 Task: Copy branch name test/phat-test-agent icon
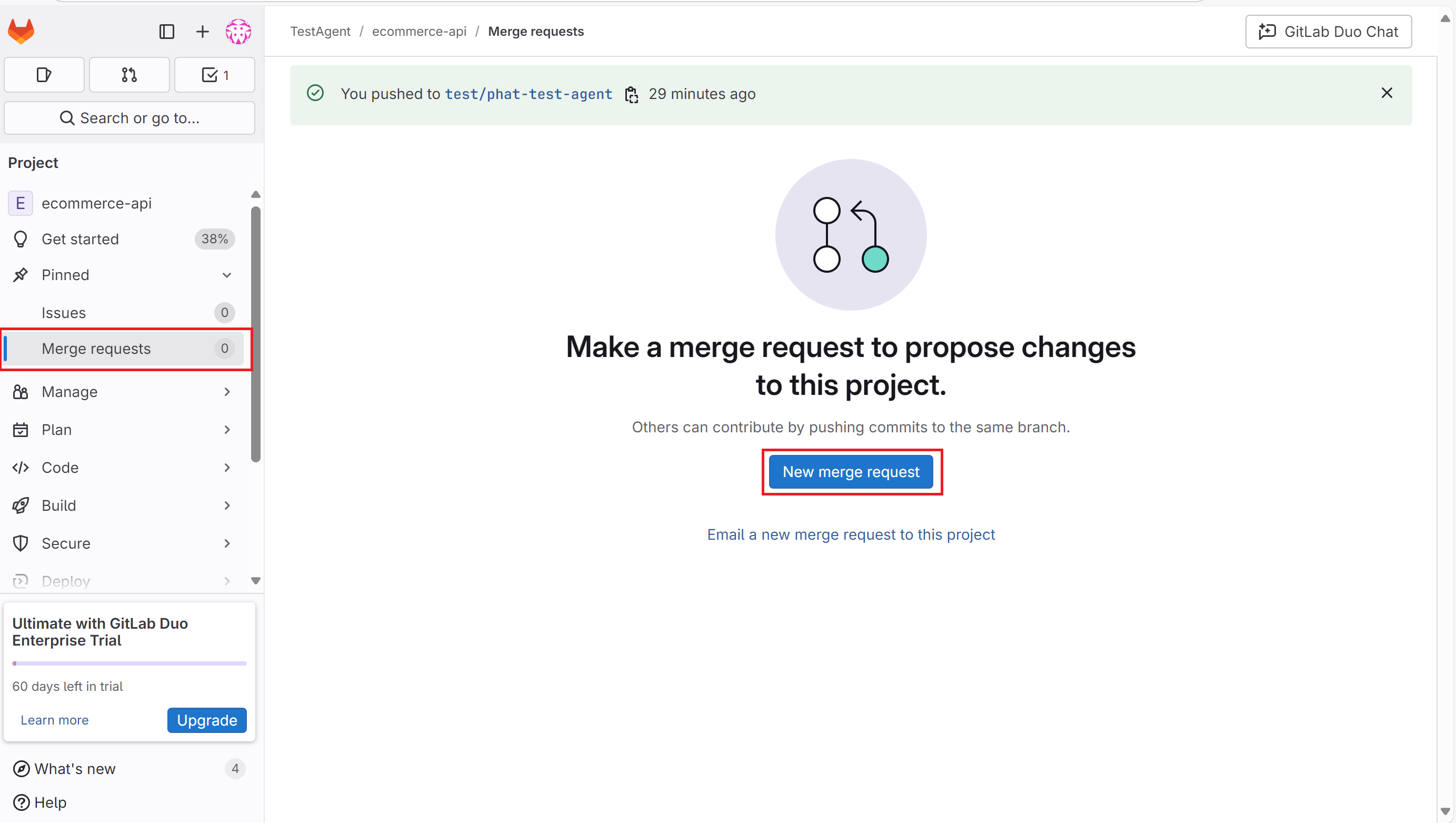631,94
